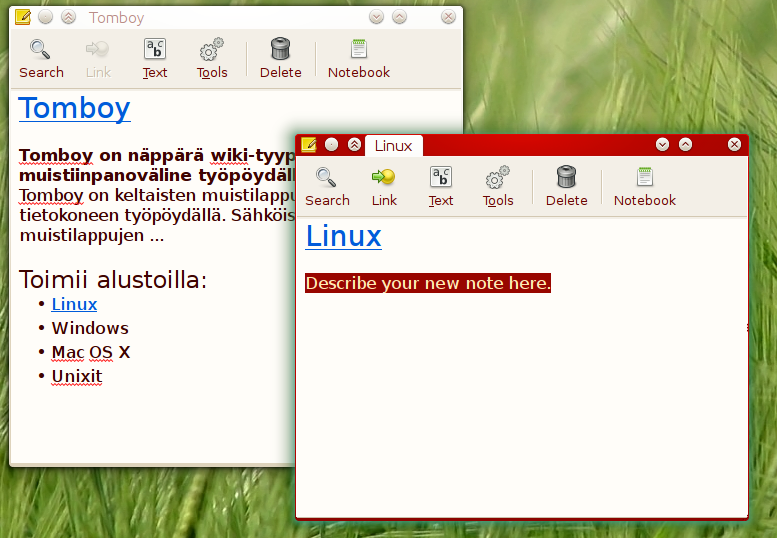The image size is (777, 538).
Task: Click the double-chevron up button in Tomboy titlebar
Action: (68, 17)
